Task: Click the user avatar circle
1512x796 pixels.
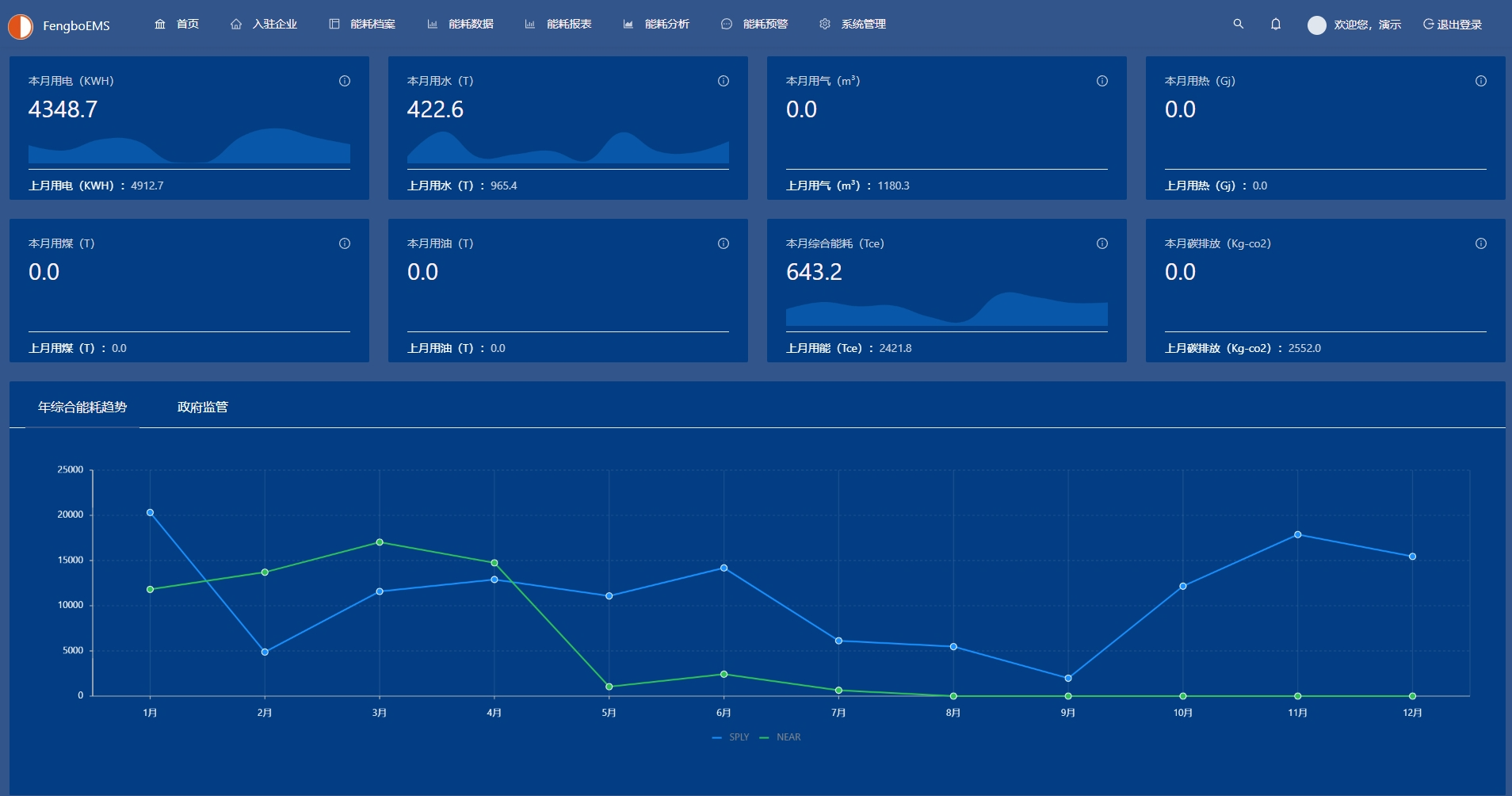Action: click(1316, 25)
